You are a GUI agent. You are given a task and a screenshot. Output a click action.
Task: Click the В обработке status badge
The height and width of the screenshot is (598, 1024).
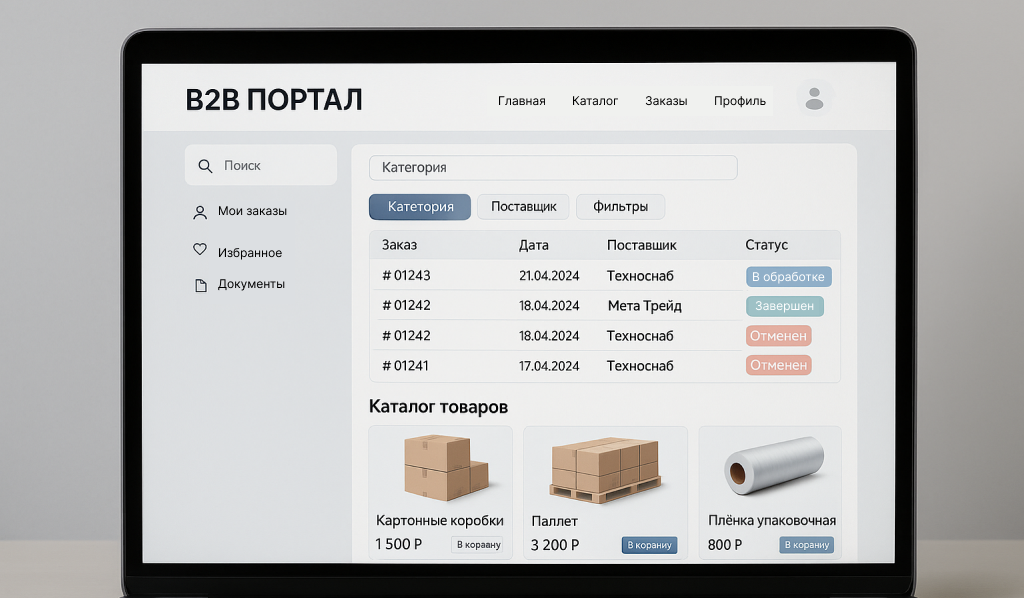coord(788,277)
